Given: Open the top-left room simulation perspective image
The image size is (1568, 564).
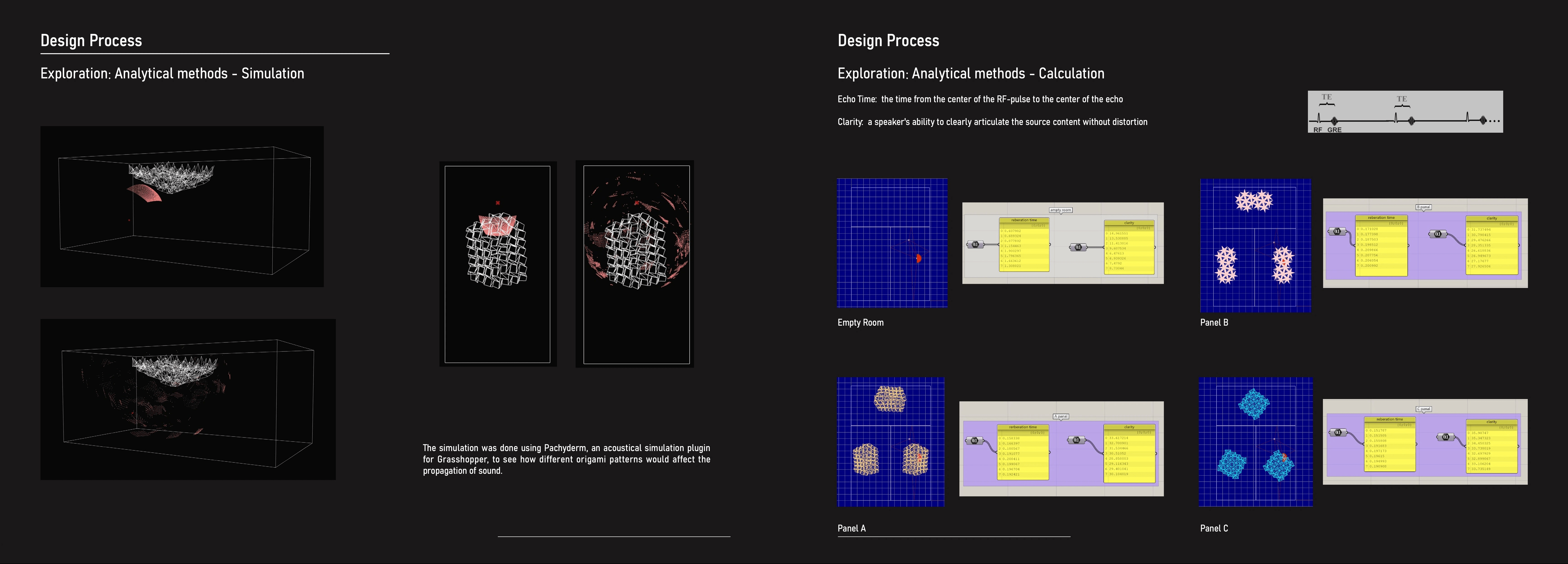Looking at the screenshot, I should click(x=182, y=206).
